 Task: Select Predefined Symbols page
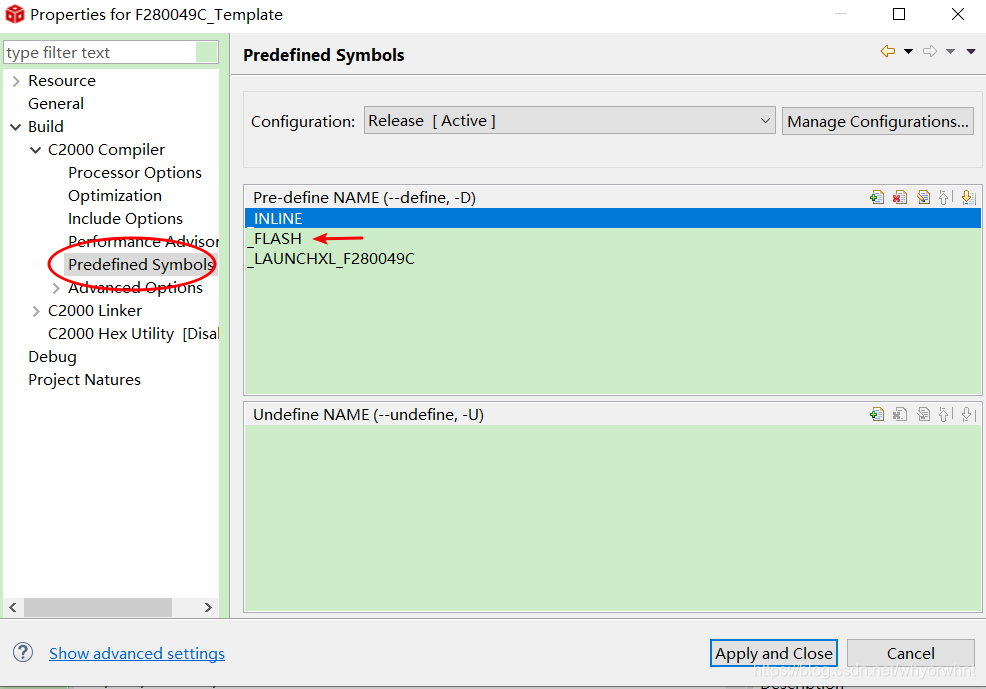click(x=141, y=265)
